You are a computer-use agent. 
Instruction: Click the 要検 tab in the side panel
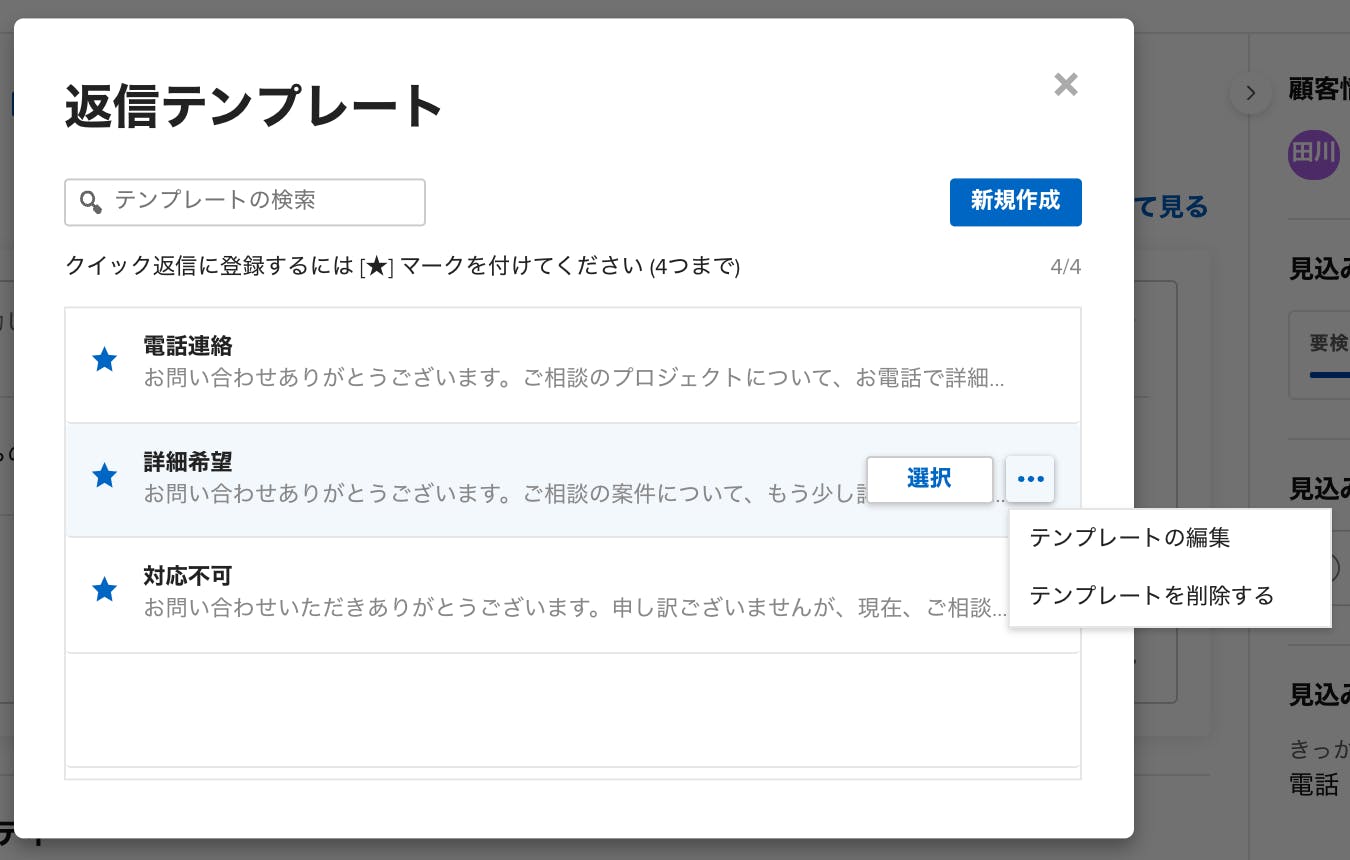tap(1329, 344)
